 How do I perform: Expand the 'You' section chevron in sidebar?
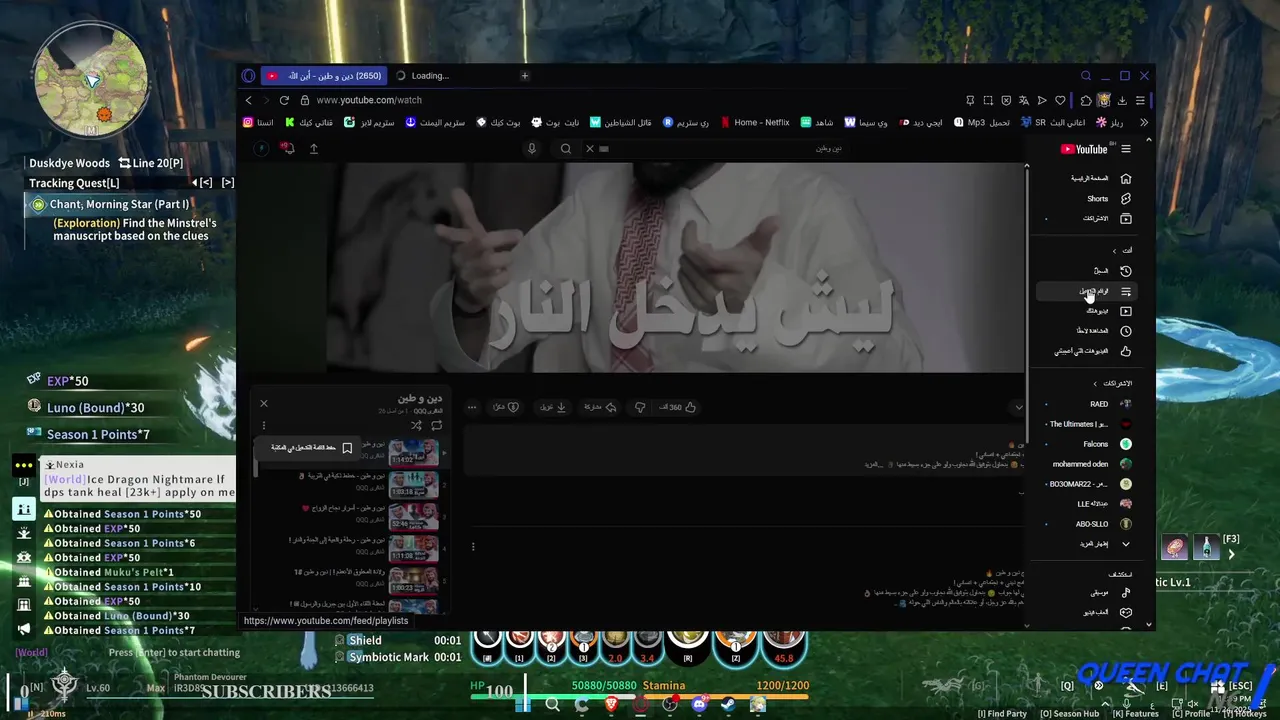tap(1114, 250)
